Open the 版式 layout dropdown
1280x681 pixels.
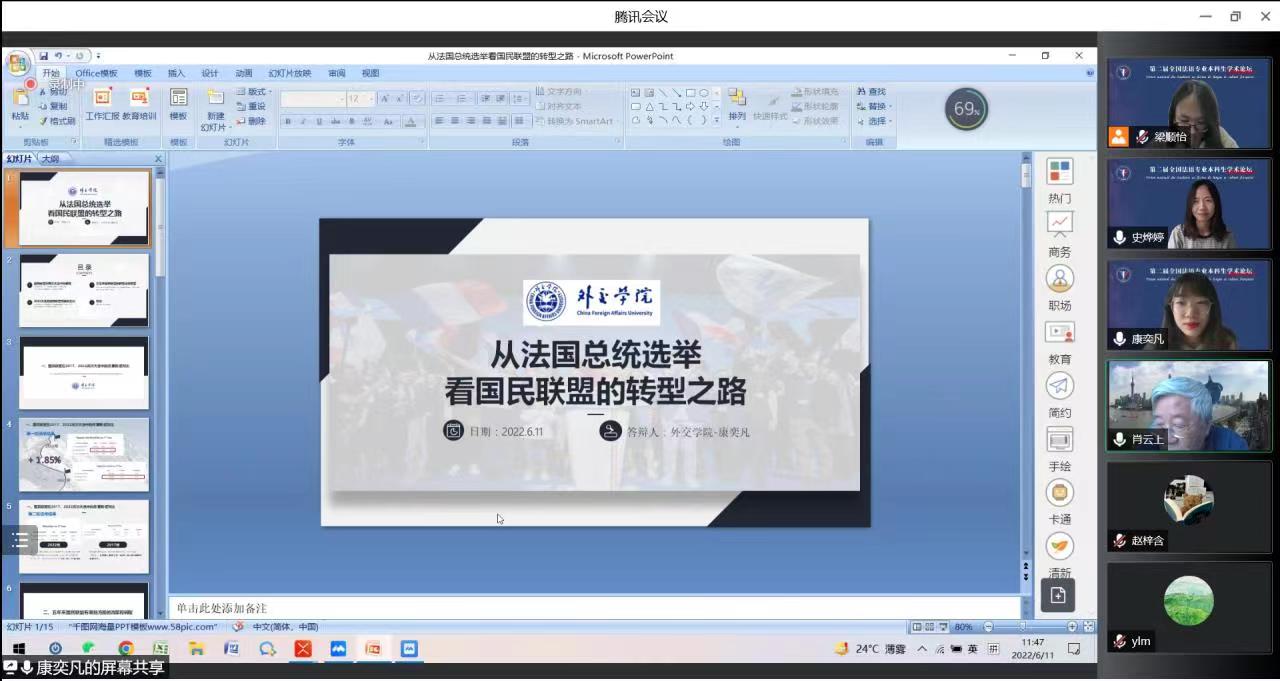coord(254,91)
